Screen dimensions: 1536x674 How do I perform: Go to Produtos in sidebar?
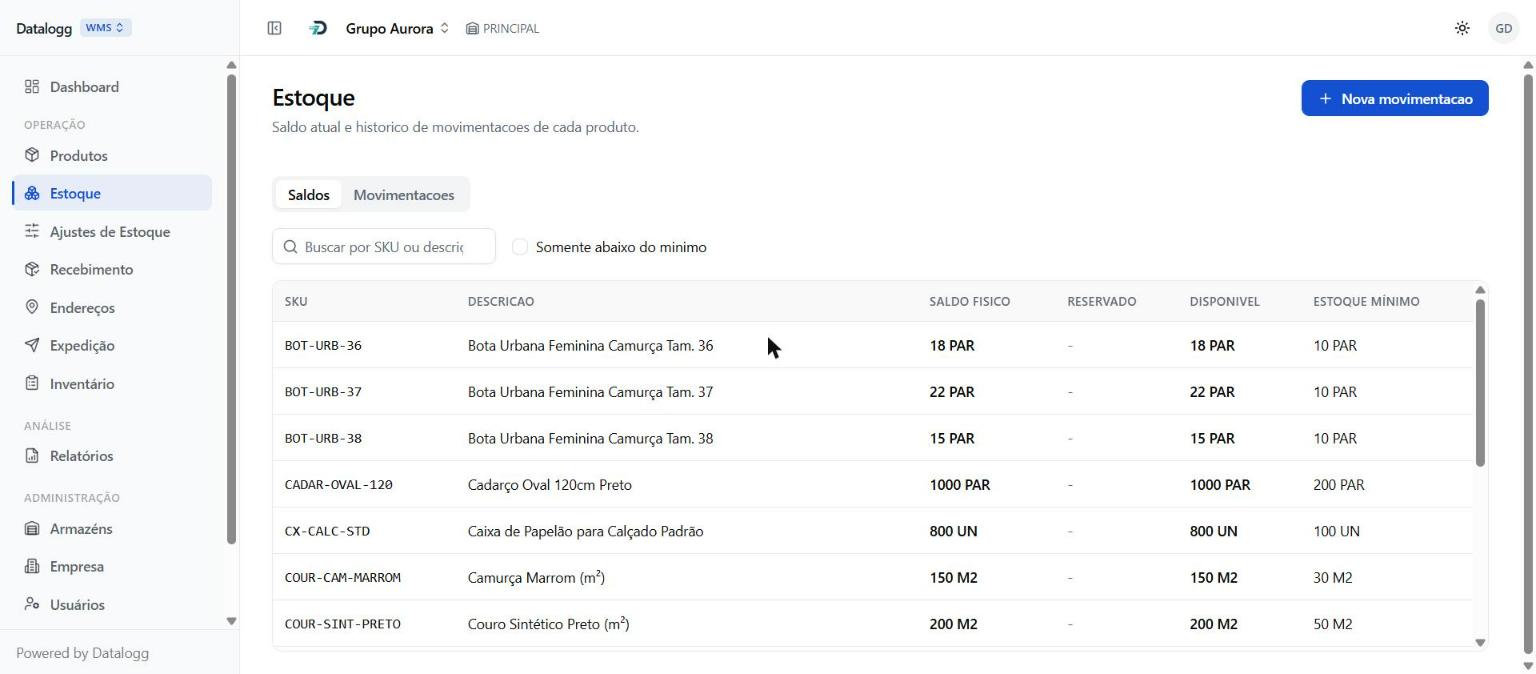(x=112, y=156)
